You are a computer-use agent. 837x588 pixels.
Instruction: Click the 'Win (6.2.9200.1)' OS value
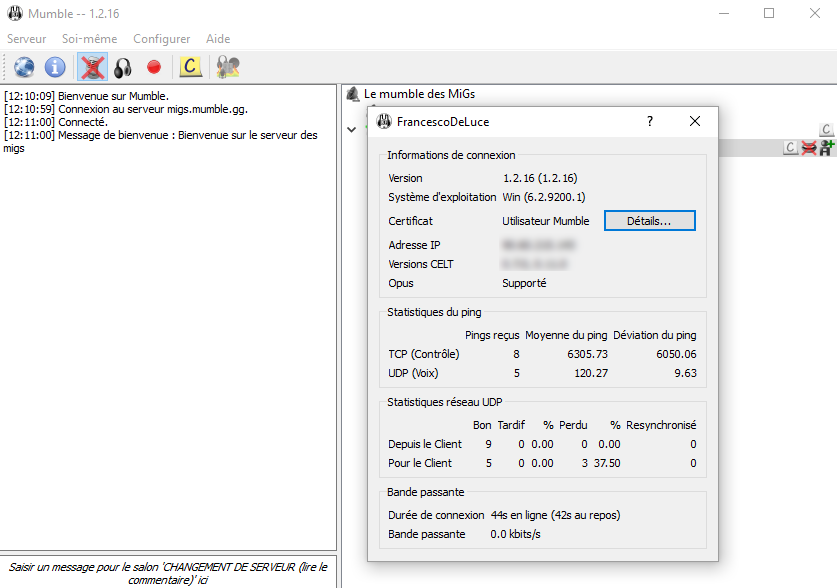[x=543, y=197]
